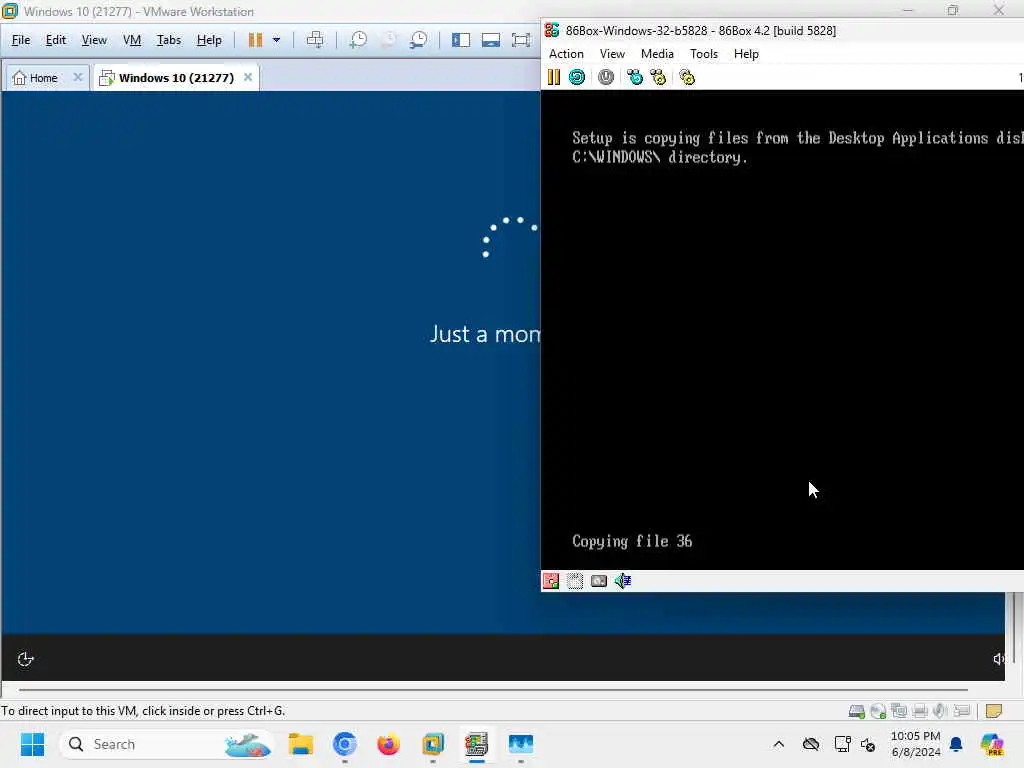1024x768 pixels.
Task: Open File Explorer from taskbar
Action: click(301, 744)
